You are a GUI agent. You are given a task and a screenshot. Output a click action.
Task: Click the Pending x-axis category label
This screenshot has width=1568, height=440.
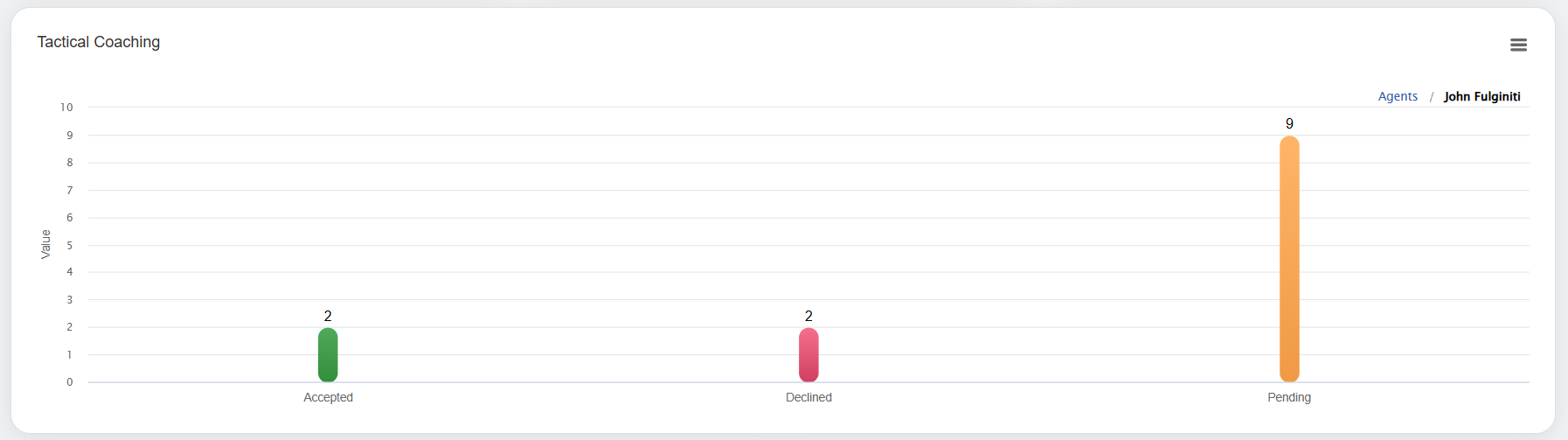tap(1289, 397)
